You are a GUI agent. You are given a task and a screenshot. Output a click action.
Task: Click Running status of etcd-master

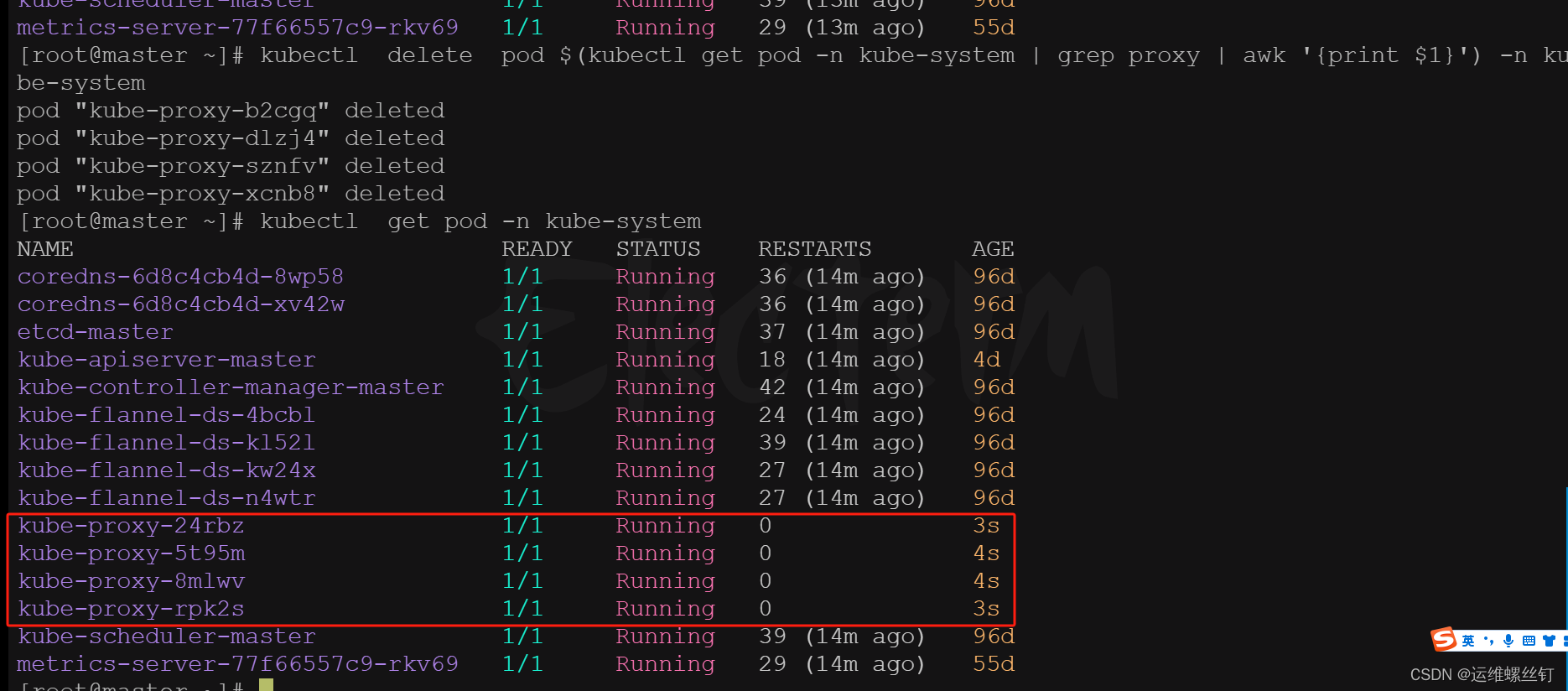click(x=665, y=332)
